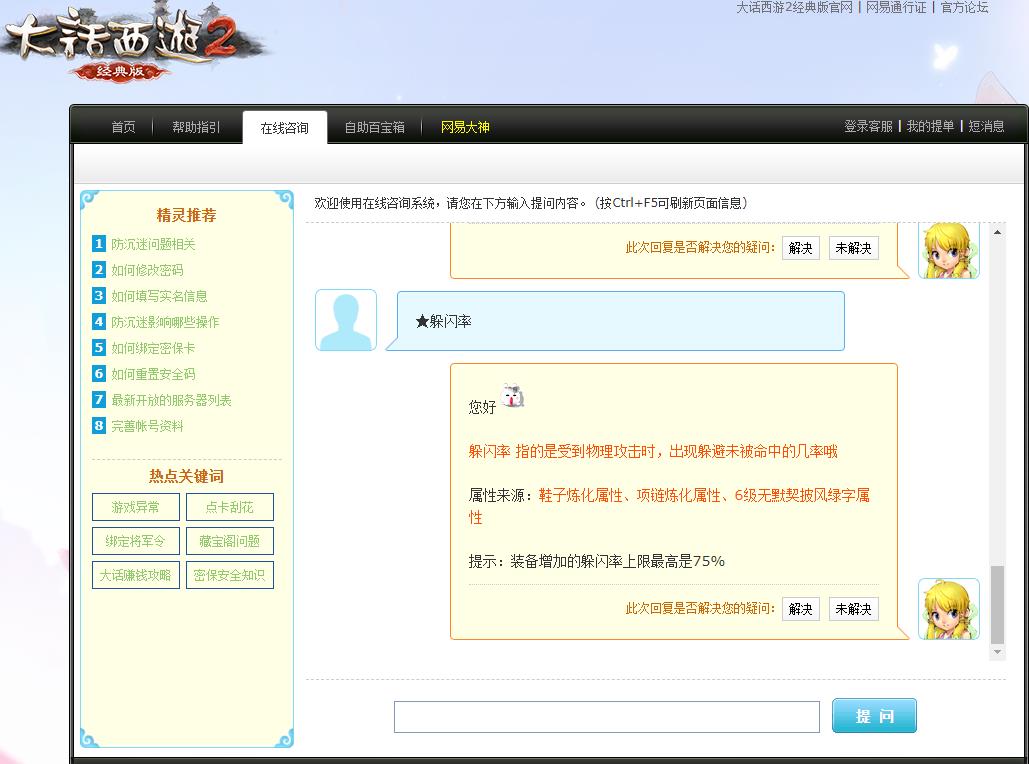Click the number 7 icon beside 最新开放的服务器列表
The image size is (1029, 764).
pyautogui.click(x=98, y=400)
